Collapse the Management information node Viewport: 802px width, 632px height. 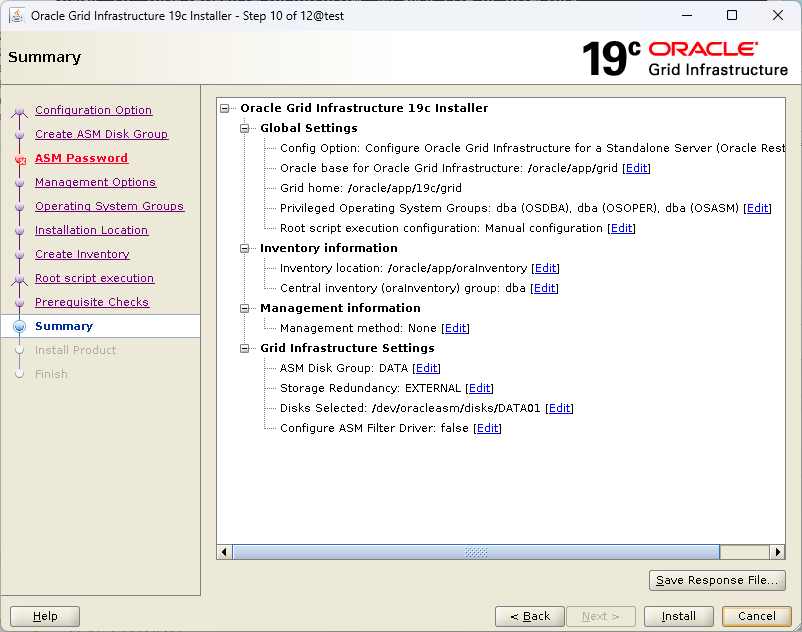(x=244, y=308)
